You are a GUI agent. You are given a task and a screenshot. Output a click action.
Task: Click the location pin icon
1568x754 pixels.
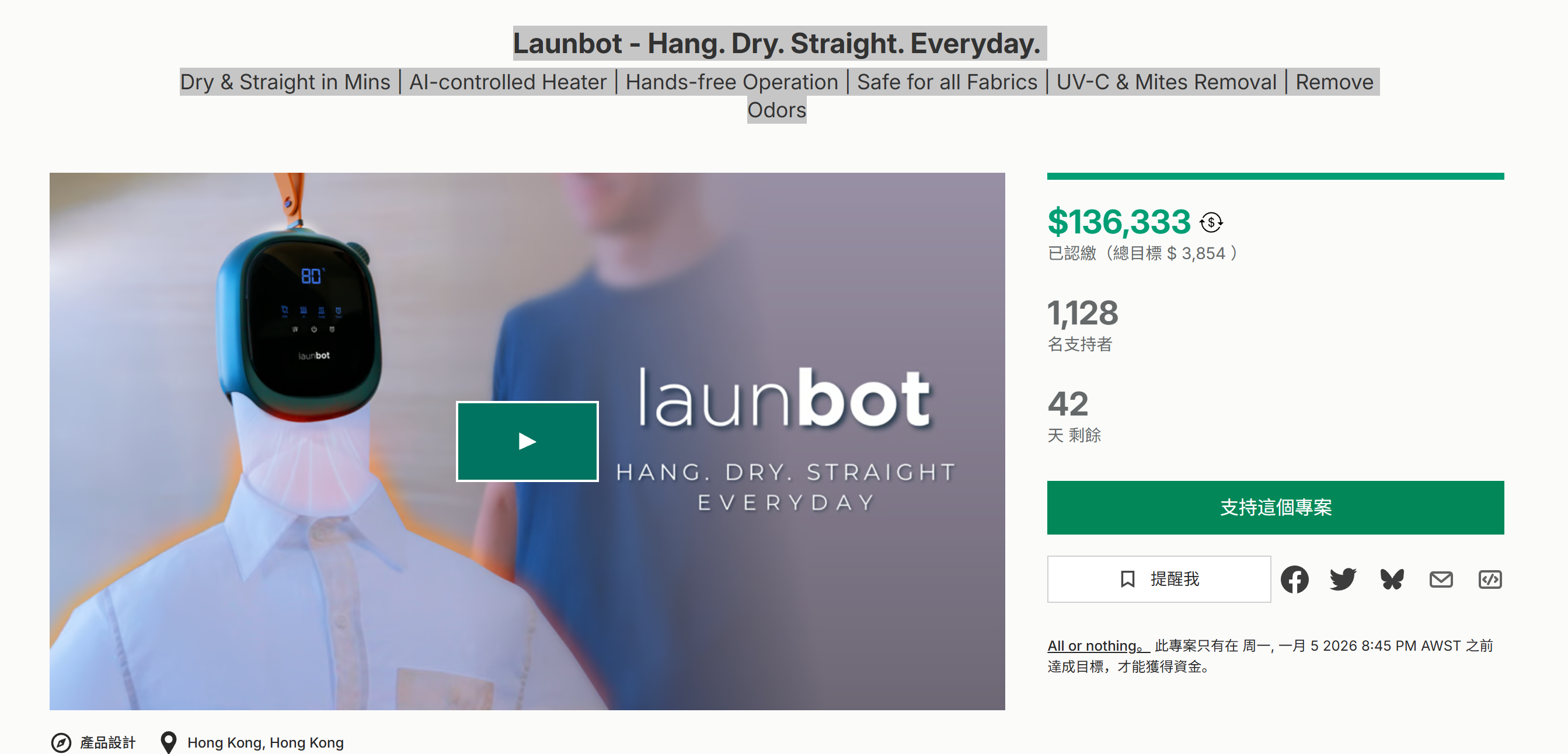click(168, 742)
